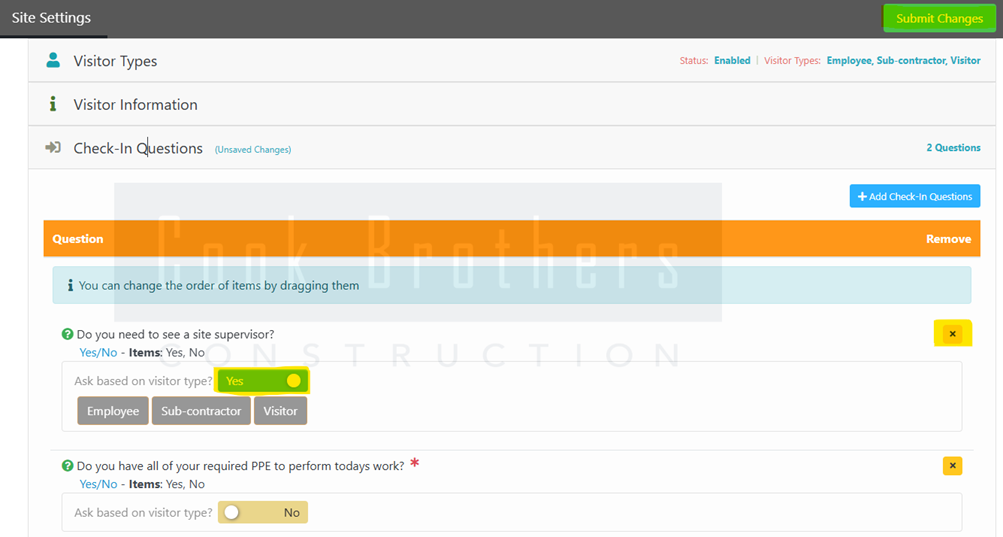Image resolution: width=1003 pixels, height=537 pixels.
Task: Click the Question column header
Action: 77,239
